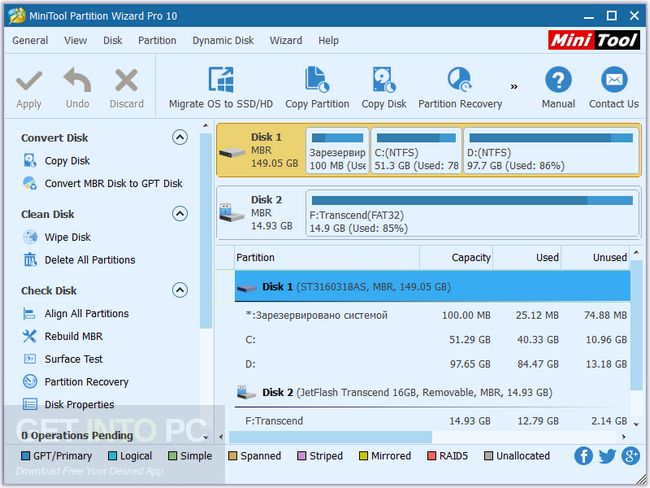This screenshot has width=650, height=488.
Task: Select the F:Transcend partition row
Action: pyautogui.click(x=432, y=421)
